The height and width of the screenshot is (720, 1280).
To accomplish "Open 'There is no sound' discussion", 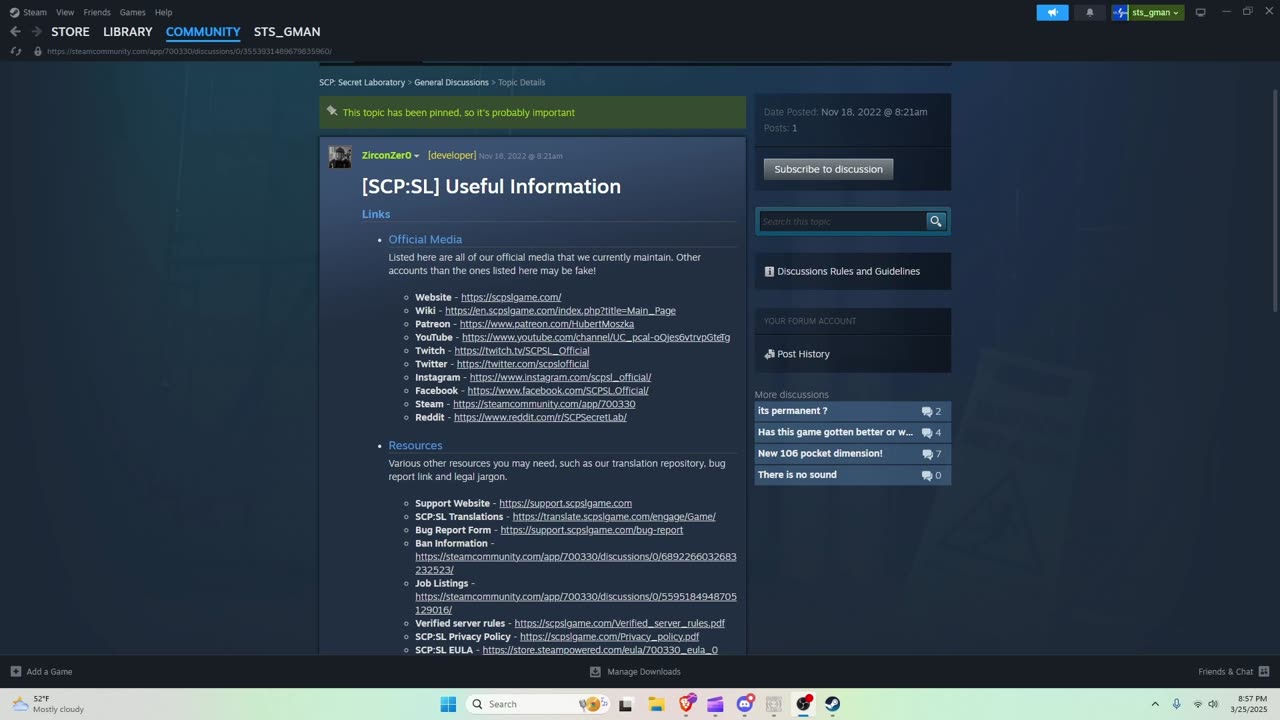I will 852,475.
